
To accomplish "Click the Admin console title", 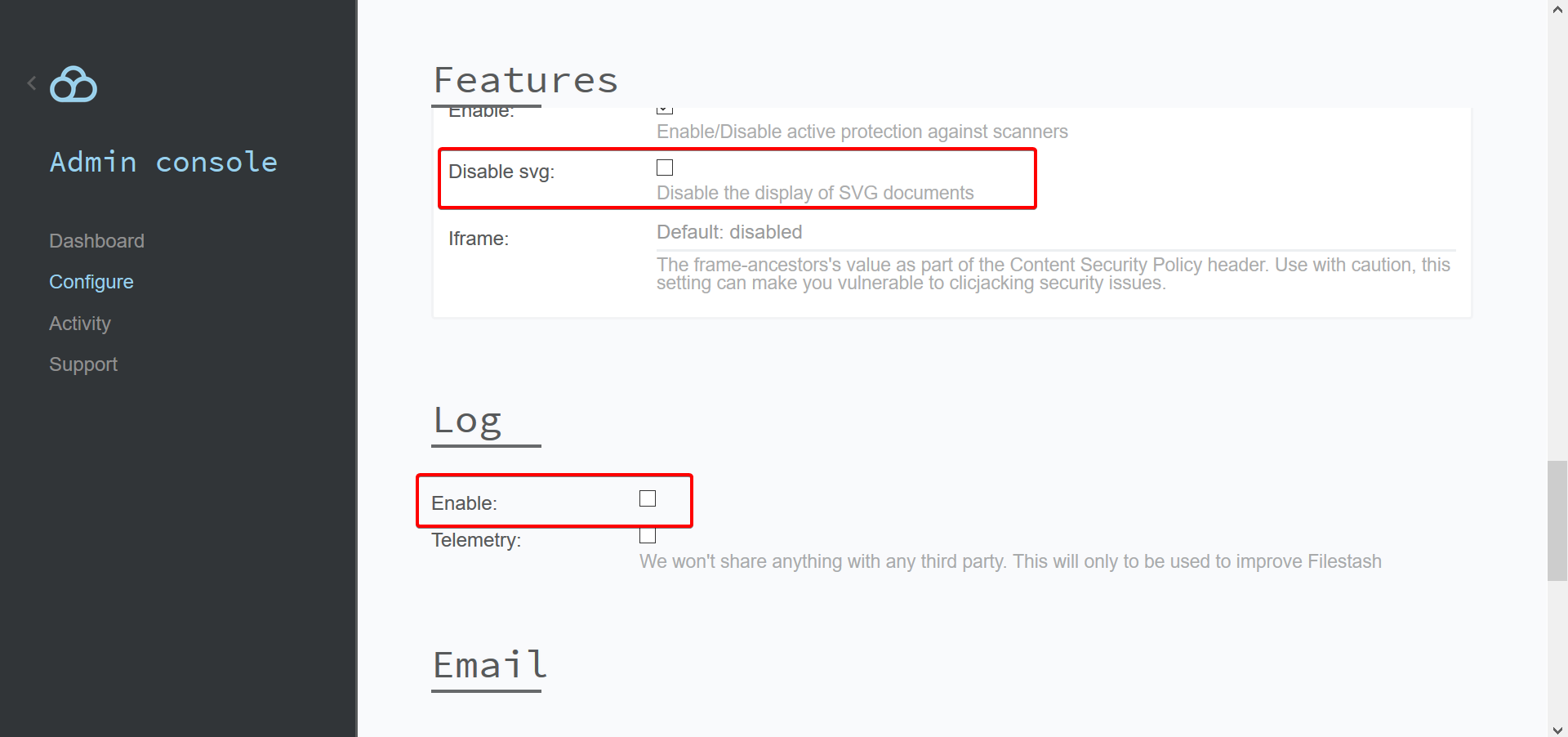I will (x=164, y=162).
